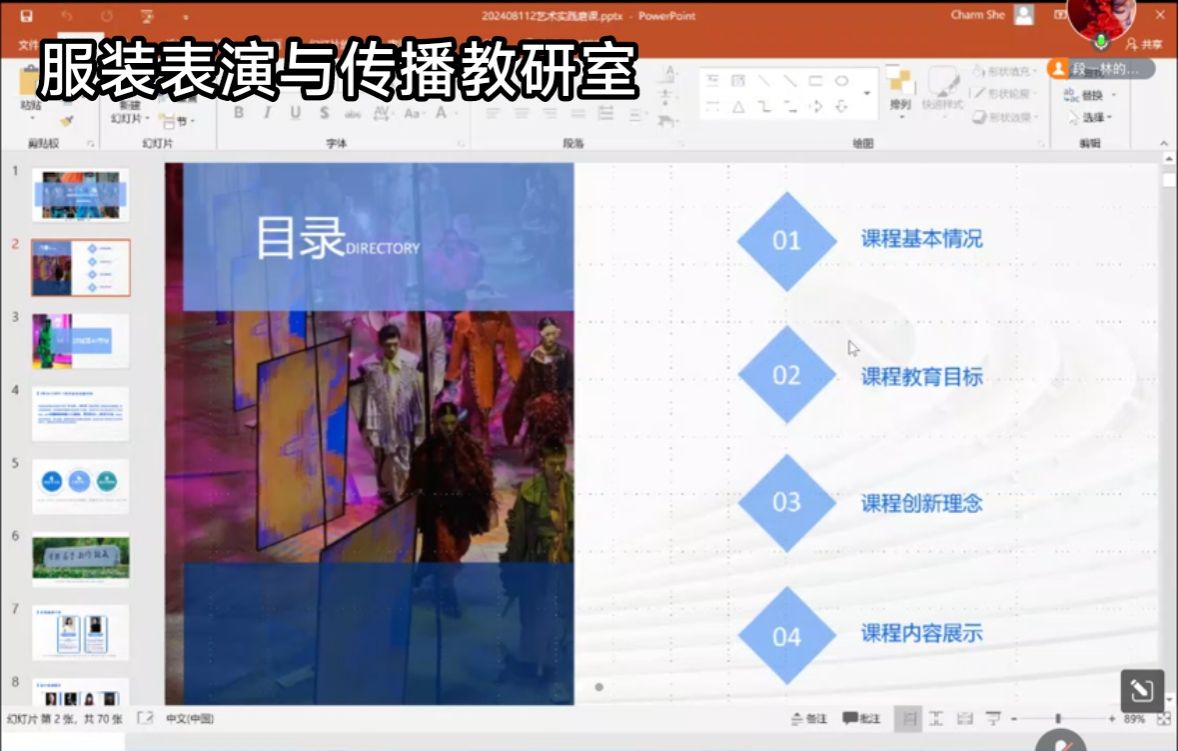Image resolution: width=1178 pixels, height=751 pixels.
Task: Redo the last action
Action: point(107,16)
